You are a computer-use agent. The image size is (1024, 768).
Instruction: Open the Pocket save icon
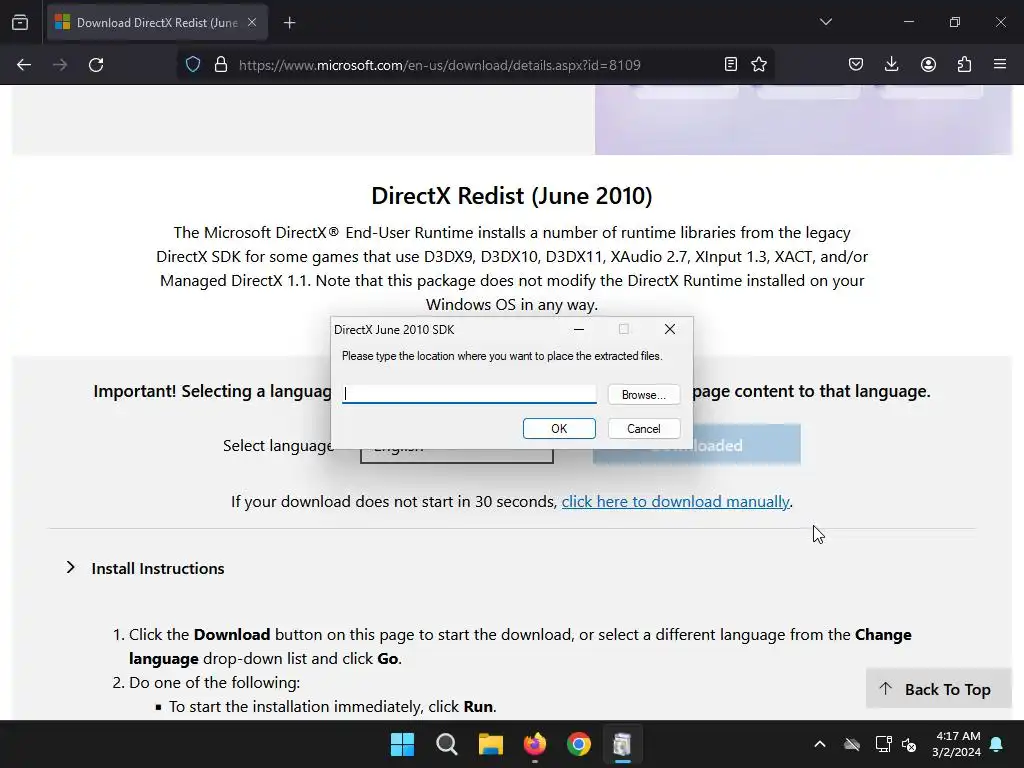(856, 64)
